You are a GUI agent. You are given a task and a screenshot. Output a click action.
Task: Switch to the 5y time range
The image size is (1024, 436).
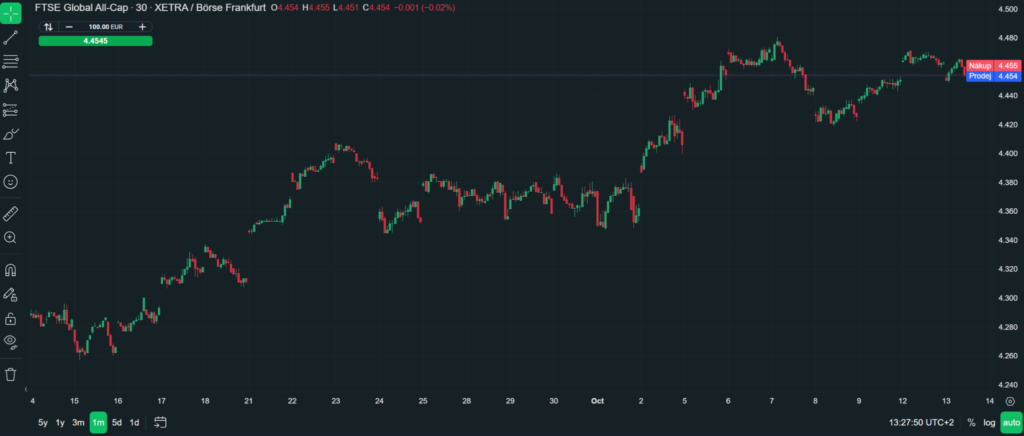coord(43,423)
